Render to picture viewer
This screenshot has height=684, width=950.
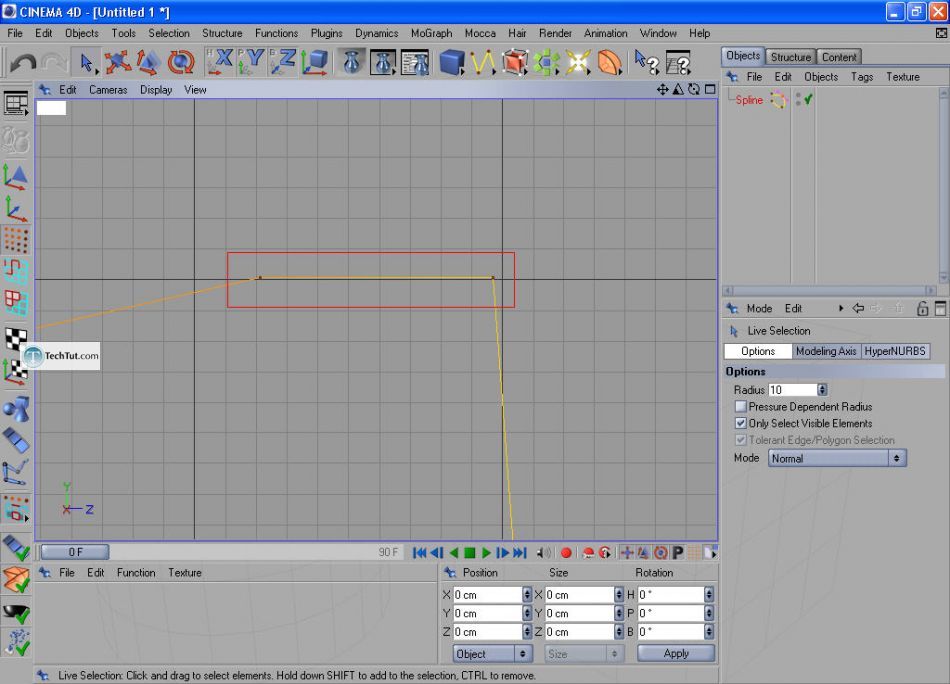pos(383,62)
